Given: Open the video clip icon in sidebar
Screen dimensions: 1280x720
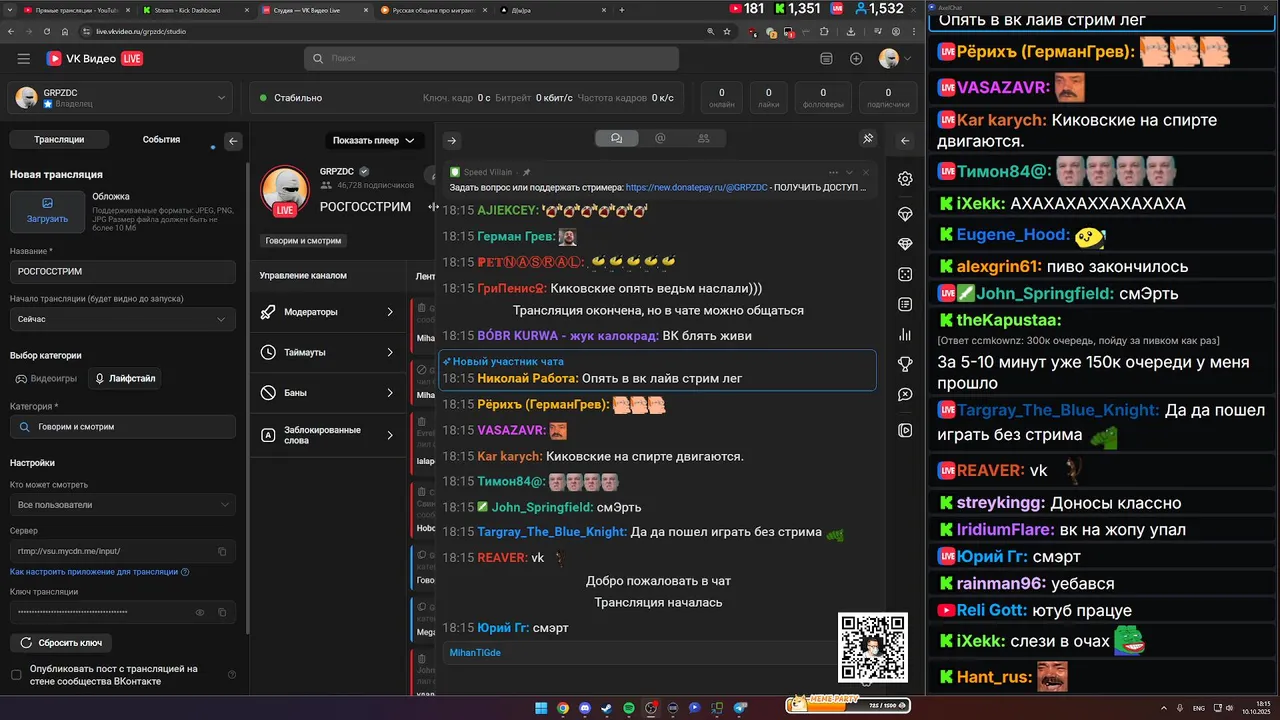Looking at the screenshot, I should coord(905,430).
